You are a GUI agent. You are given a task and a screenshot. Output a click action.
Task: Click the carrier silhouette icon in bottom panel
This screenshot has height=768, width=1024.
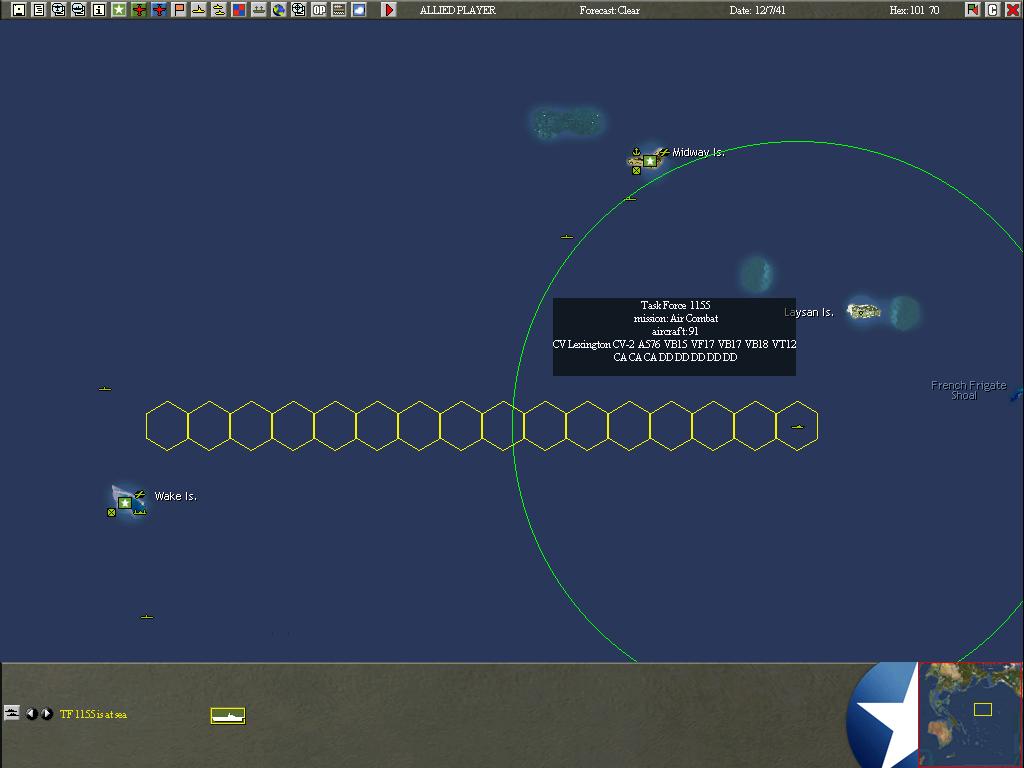pos(228,716)
